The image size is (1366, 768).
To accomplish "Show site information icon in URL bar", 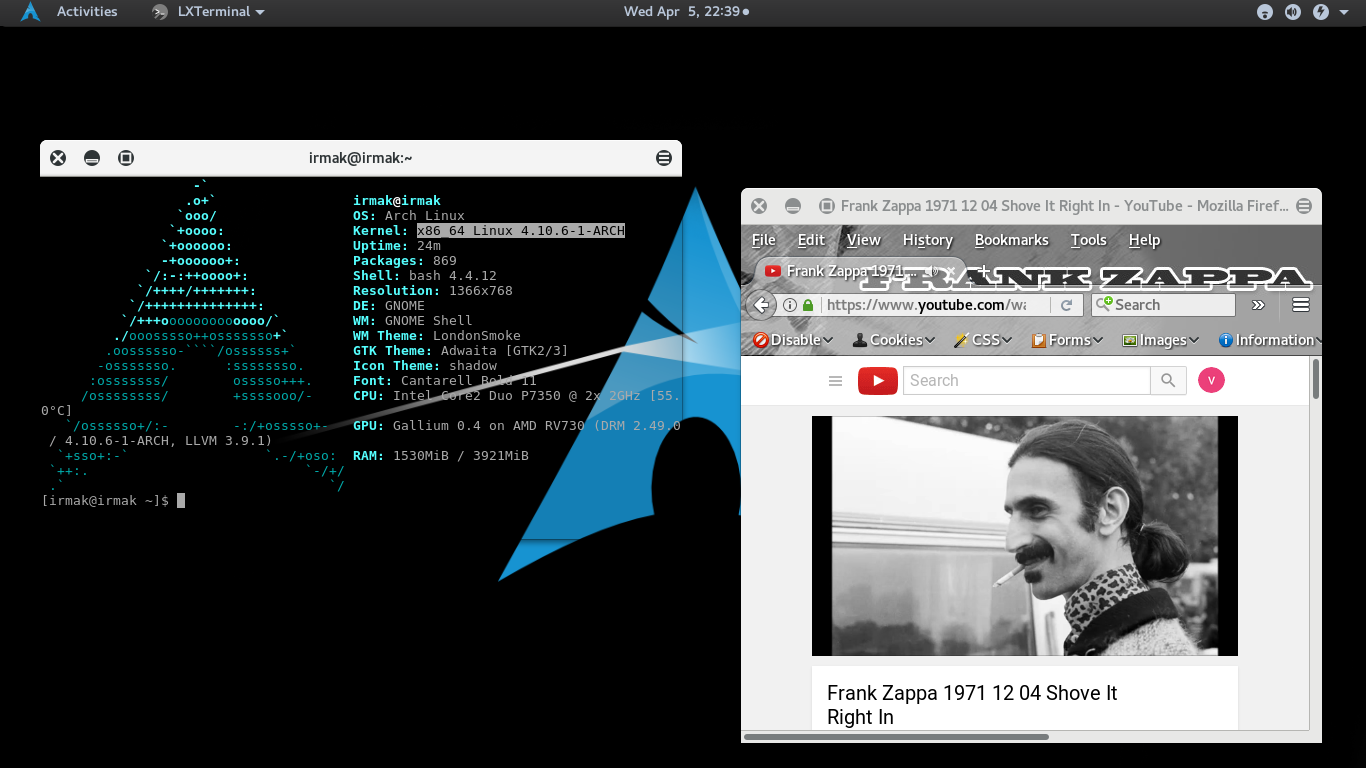I will (x=790, y=305).
